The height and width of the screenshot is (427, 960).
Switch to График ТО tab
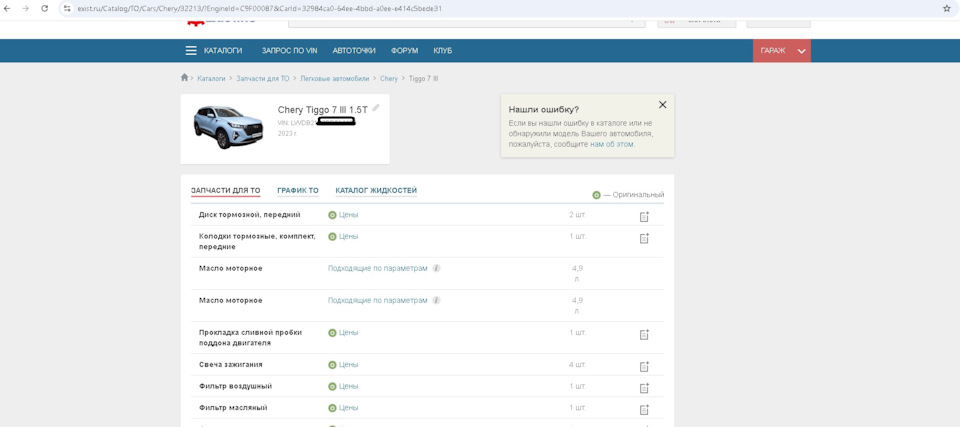[x=298, y=191]
